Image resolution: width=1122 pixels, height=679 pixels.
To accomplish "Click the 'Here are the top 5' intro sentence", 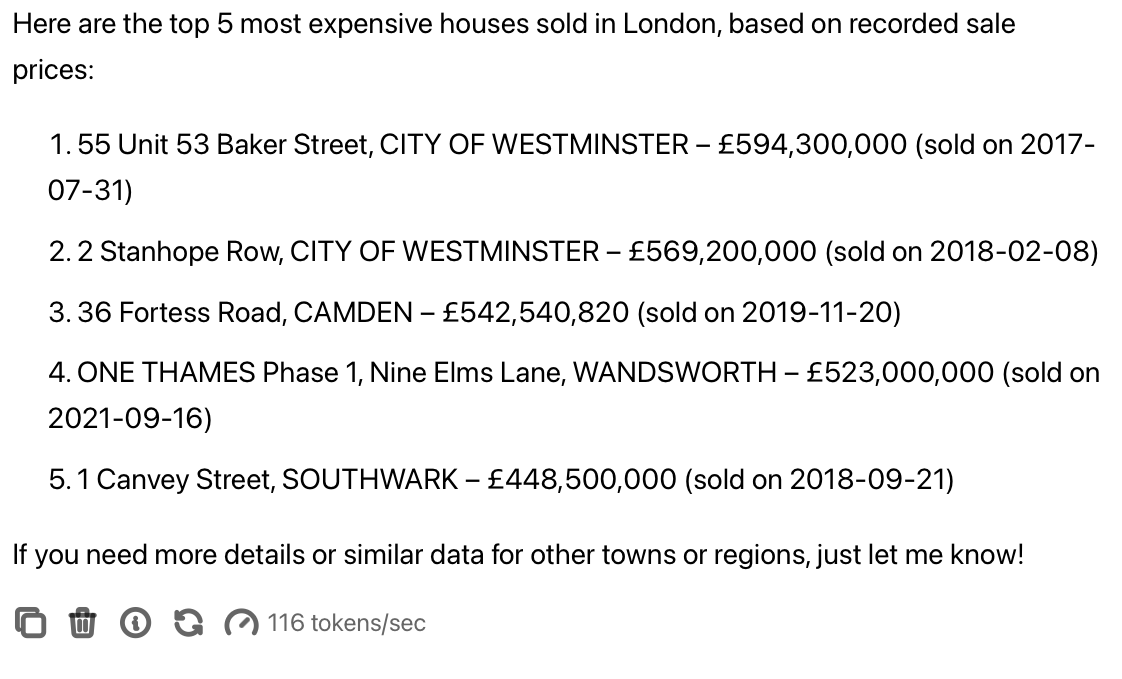I will (x=513, y=24).
